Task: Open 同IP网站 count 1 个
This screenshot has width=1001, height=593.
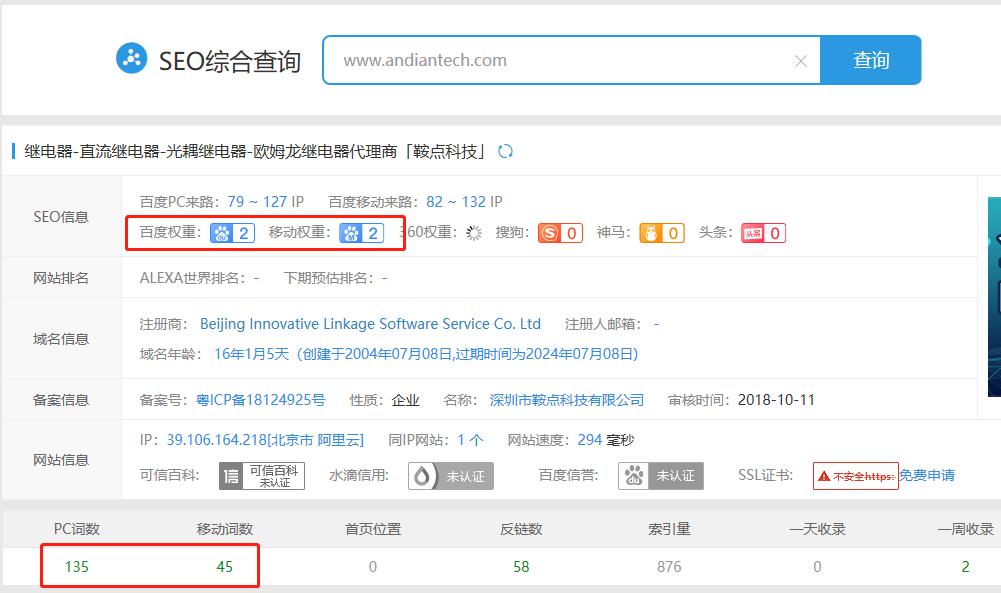Action: click(x=470, y=440)
